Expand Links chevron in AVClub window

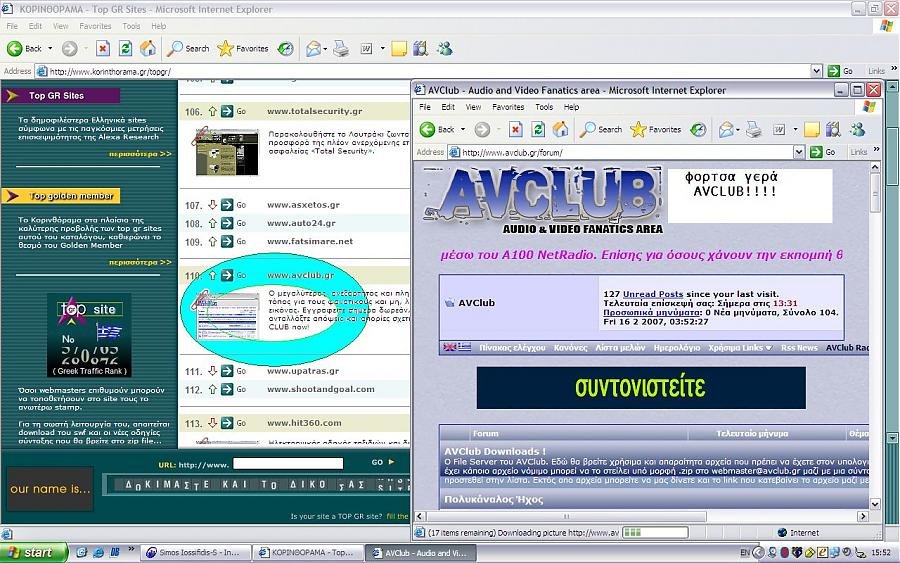876,149
